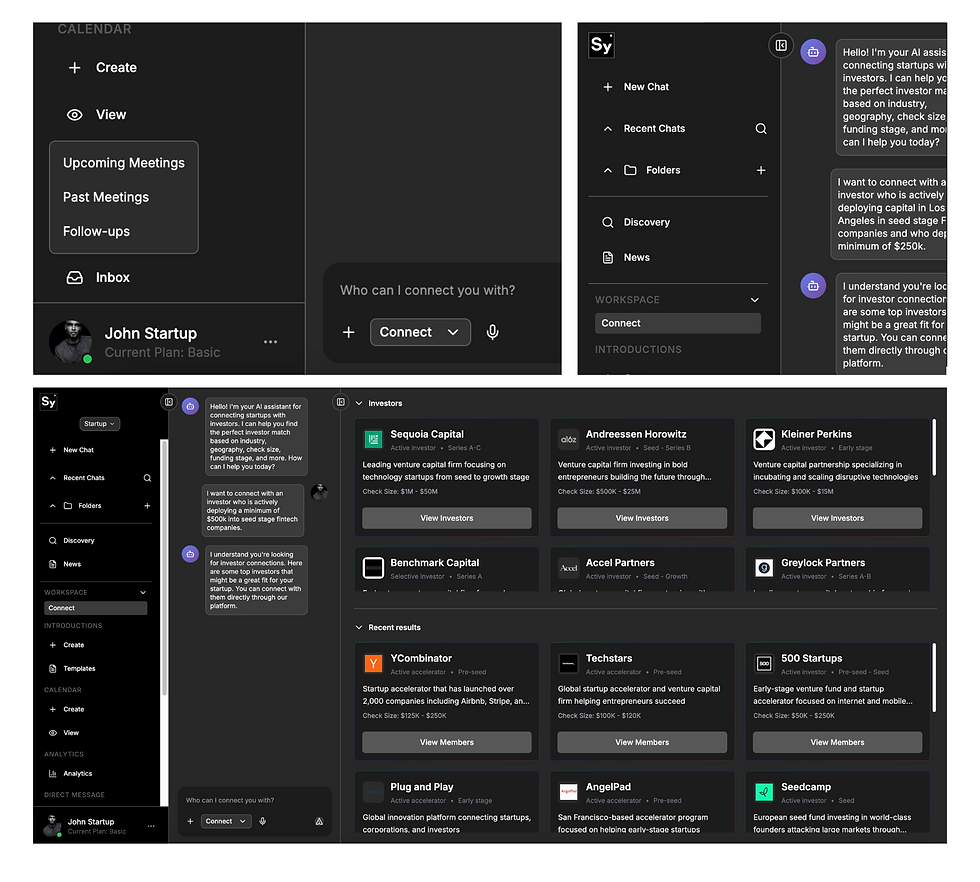Select Follow-ups in the View submenu
This screenshot has width=980, height=882.
96,232
